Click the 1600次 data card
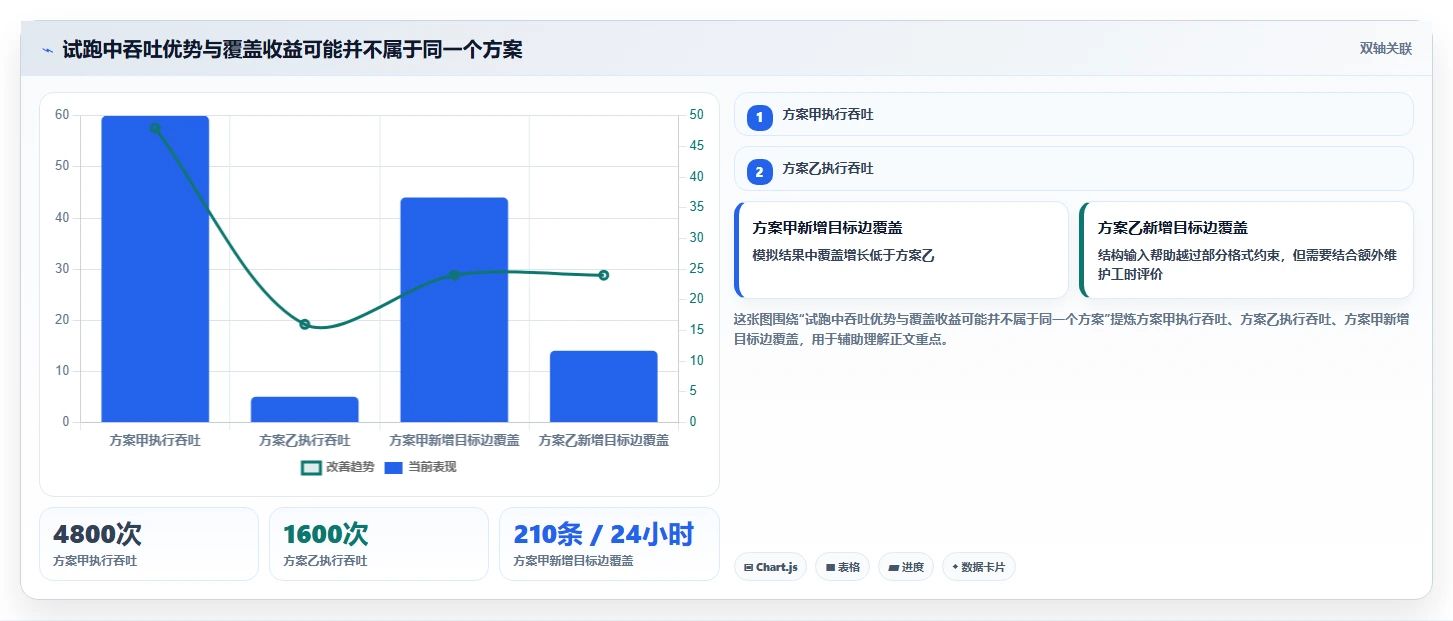The height and width of the screenshot is (621, 1453). [x=379, y=544]
